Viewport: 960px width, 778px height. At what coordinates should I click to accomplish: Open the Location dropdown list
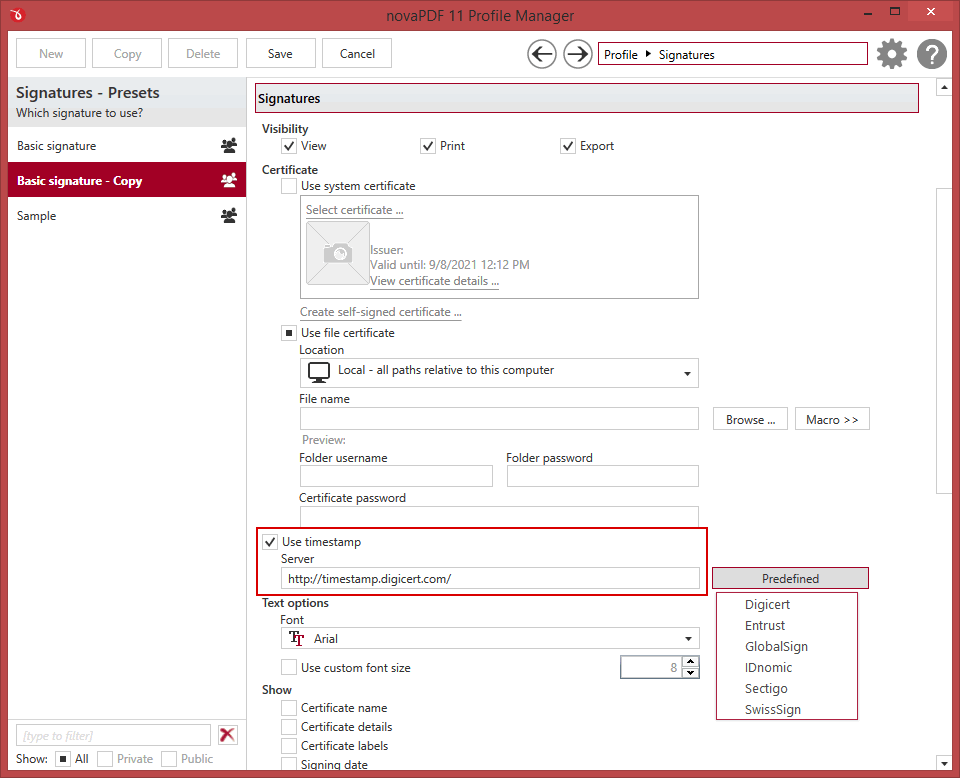pyautogui.click(x=499, y=373)
